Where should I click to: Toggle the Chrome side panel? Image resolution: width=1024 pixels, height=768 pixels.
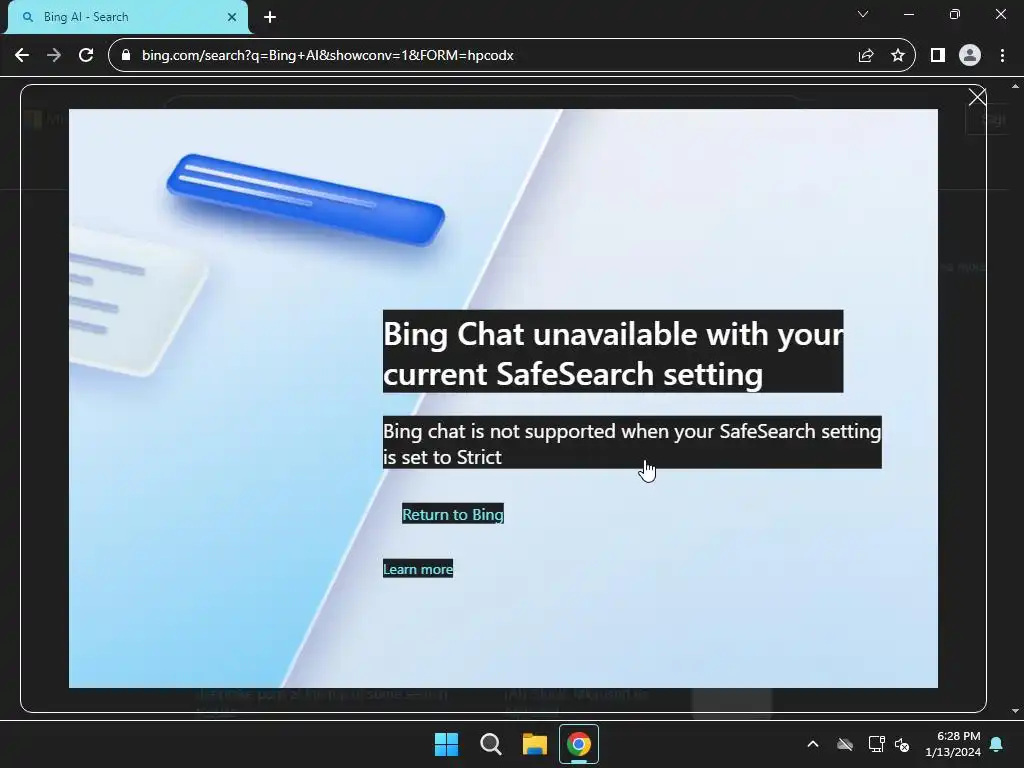click(x=938, y=56)
